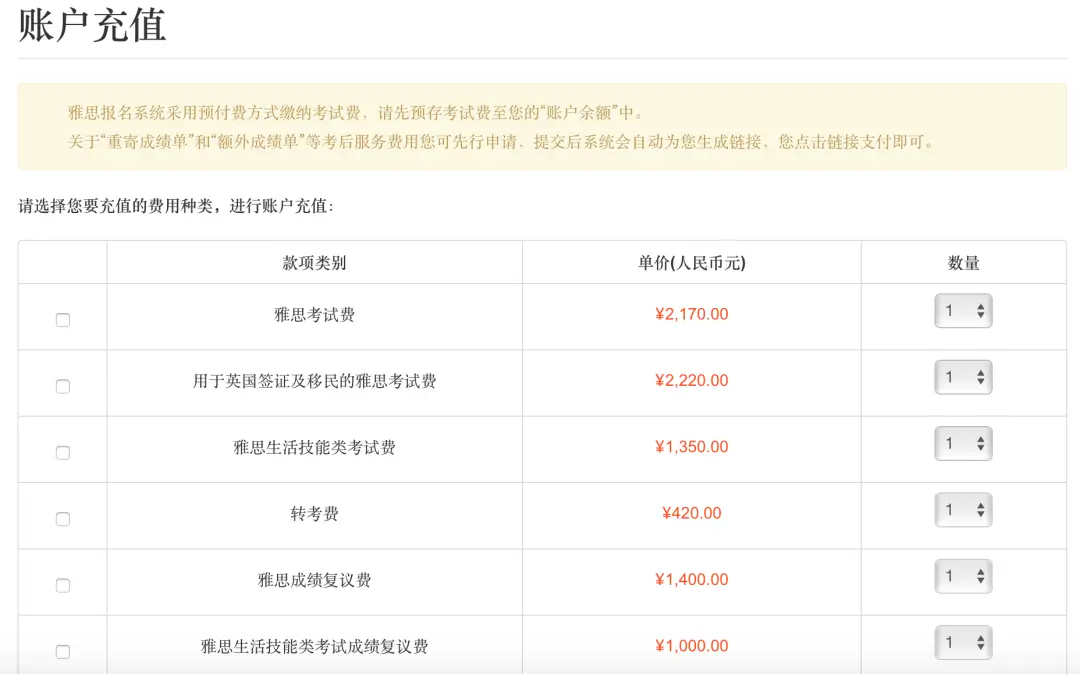
Task: Click the ¥1,000.00 price
Action: pos(692,646)
